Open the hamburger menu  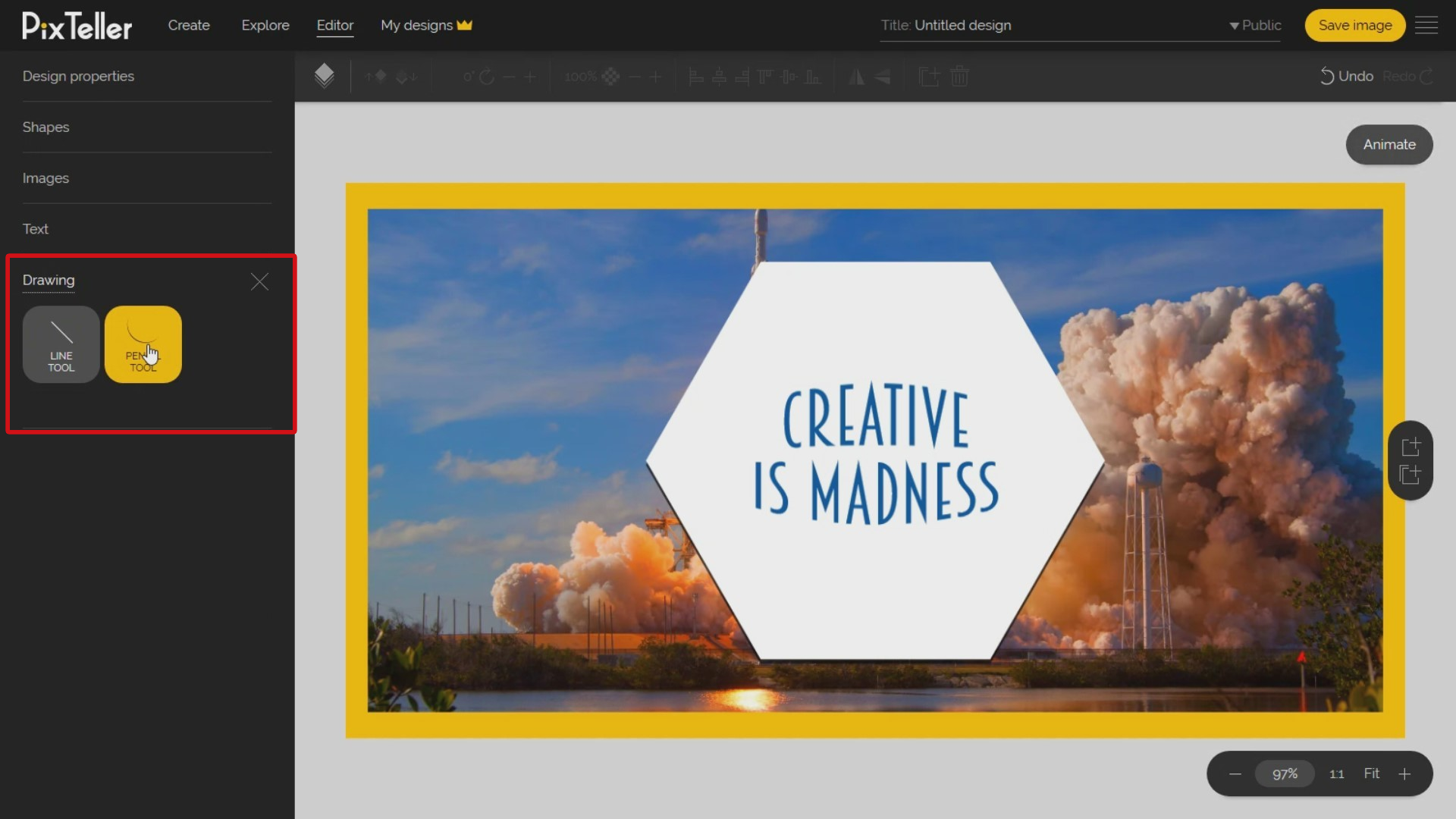pos(1426,25)
